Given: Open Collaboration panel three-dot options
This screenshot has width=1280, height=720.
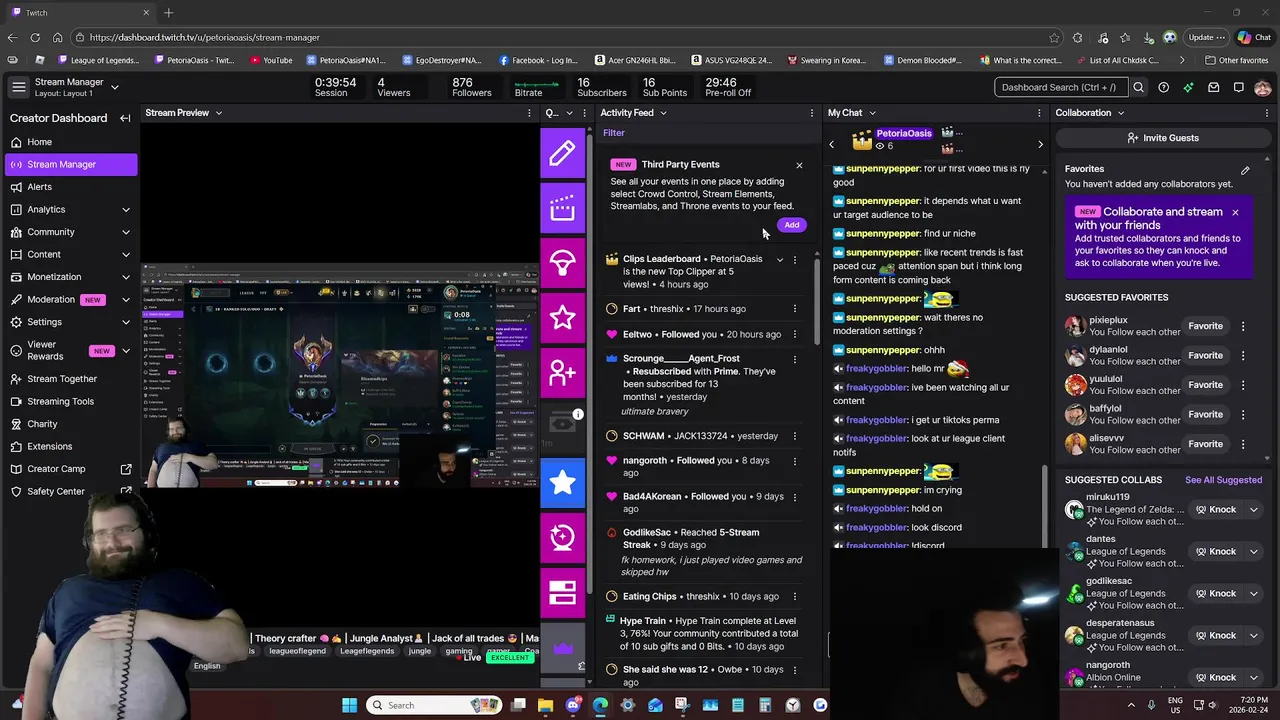Looking at the screenshot, I should coord(1268,113).
